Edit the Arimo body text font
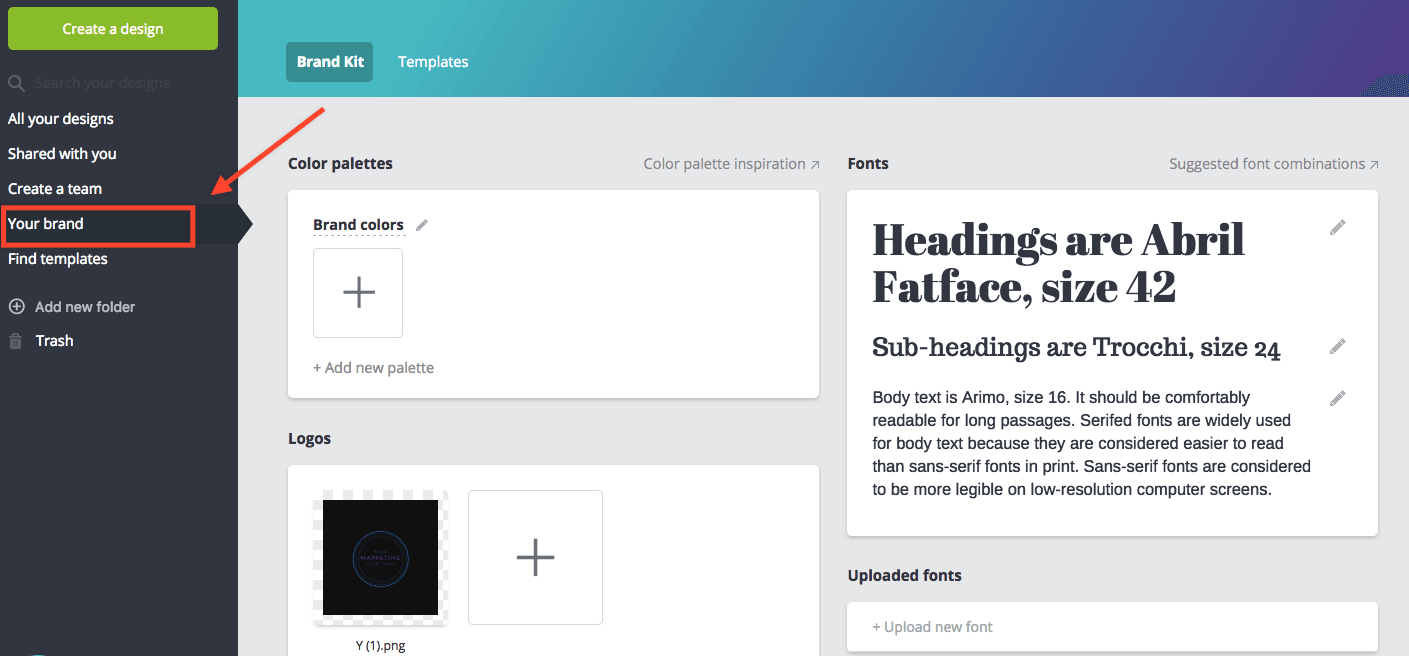The width and height of the screenshot is (1409, 656). [x=1337, y=398]
